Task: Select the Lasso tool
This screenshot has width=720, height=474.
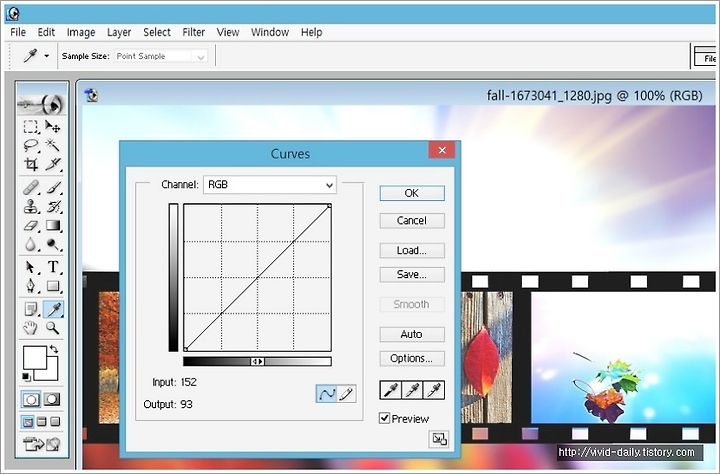Action: pyautogui.click(x=31, y=145)
